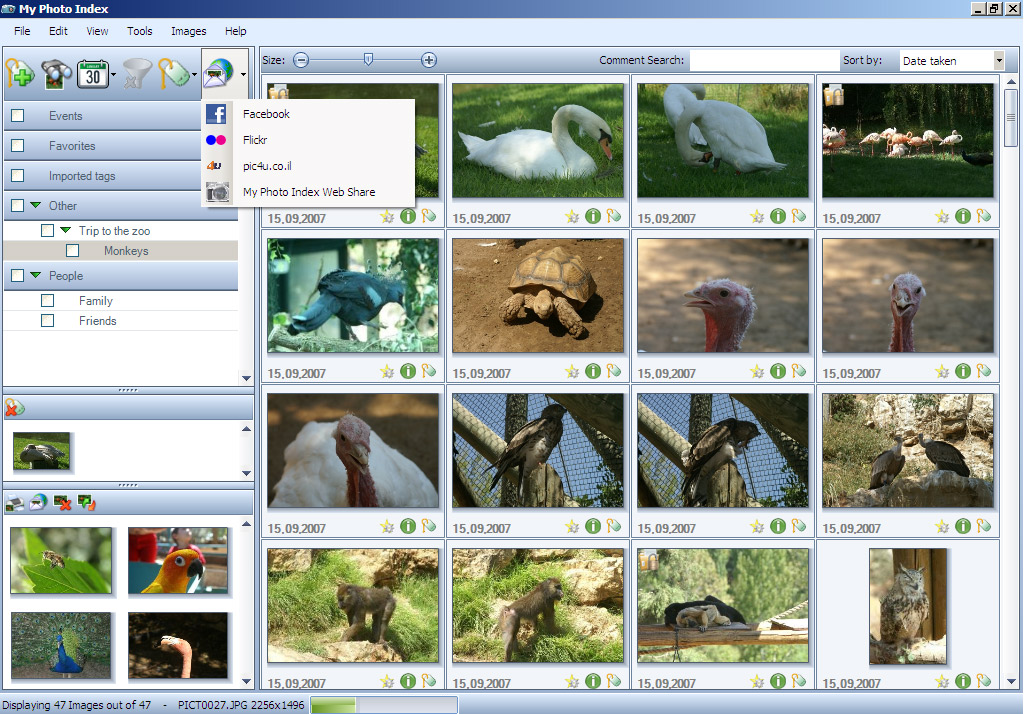Click the move images green arrow icon
This screenshot has height=714, width=1024.
(x=86, y=502)
